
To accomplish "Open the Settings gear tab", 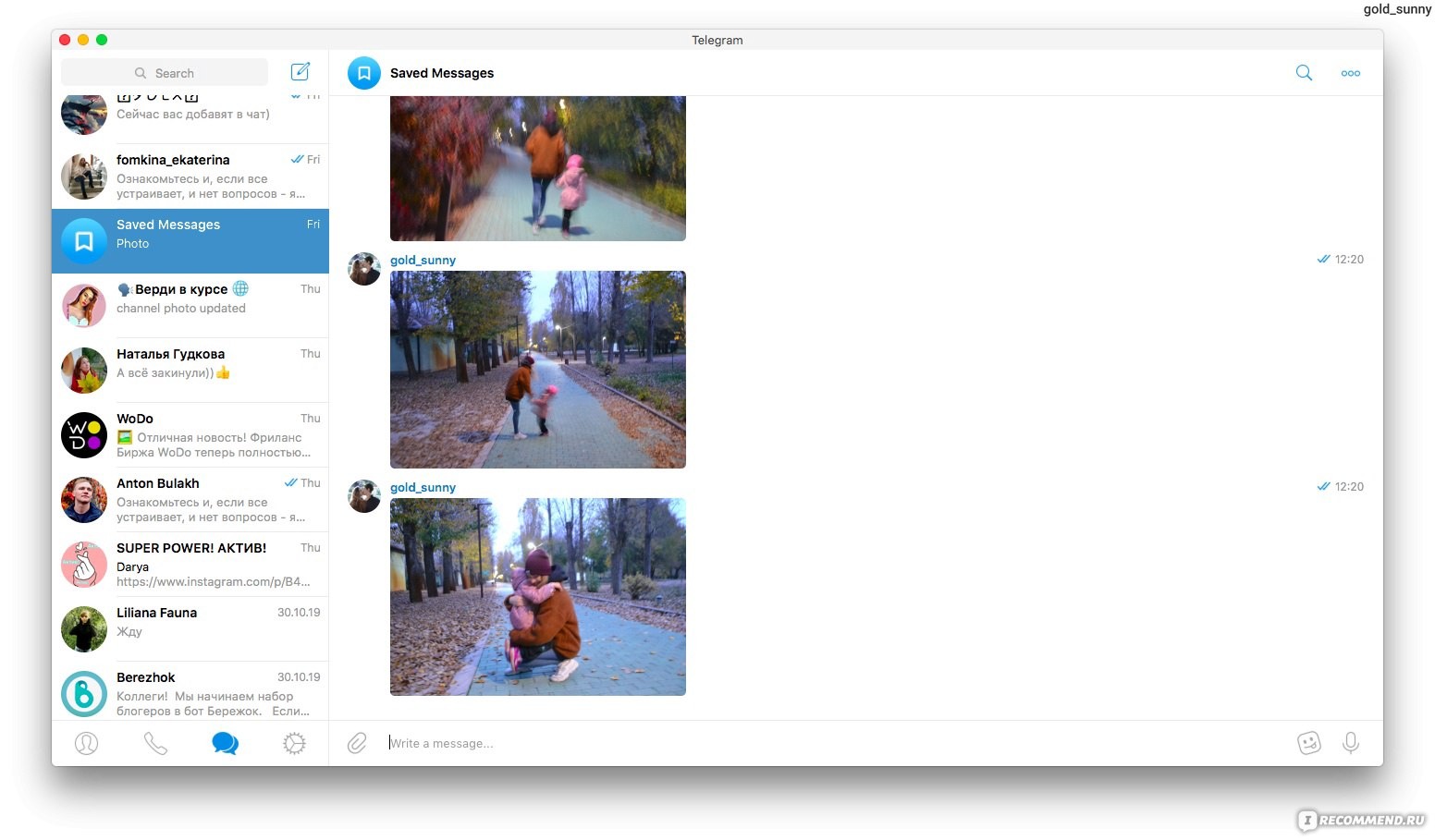I will (294, 743).
